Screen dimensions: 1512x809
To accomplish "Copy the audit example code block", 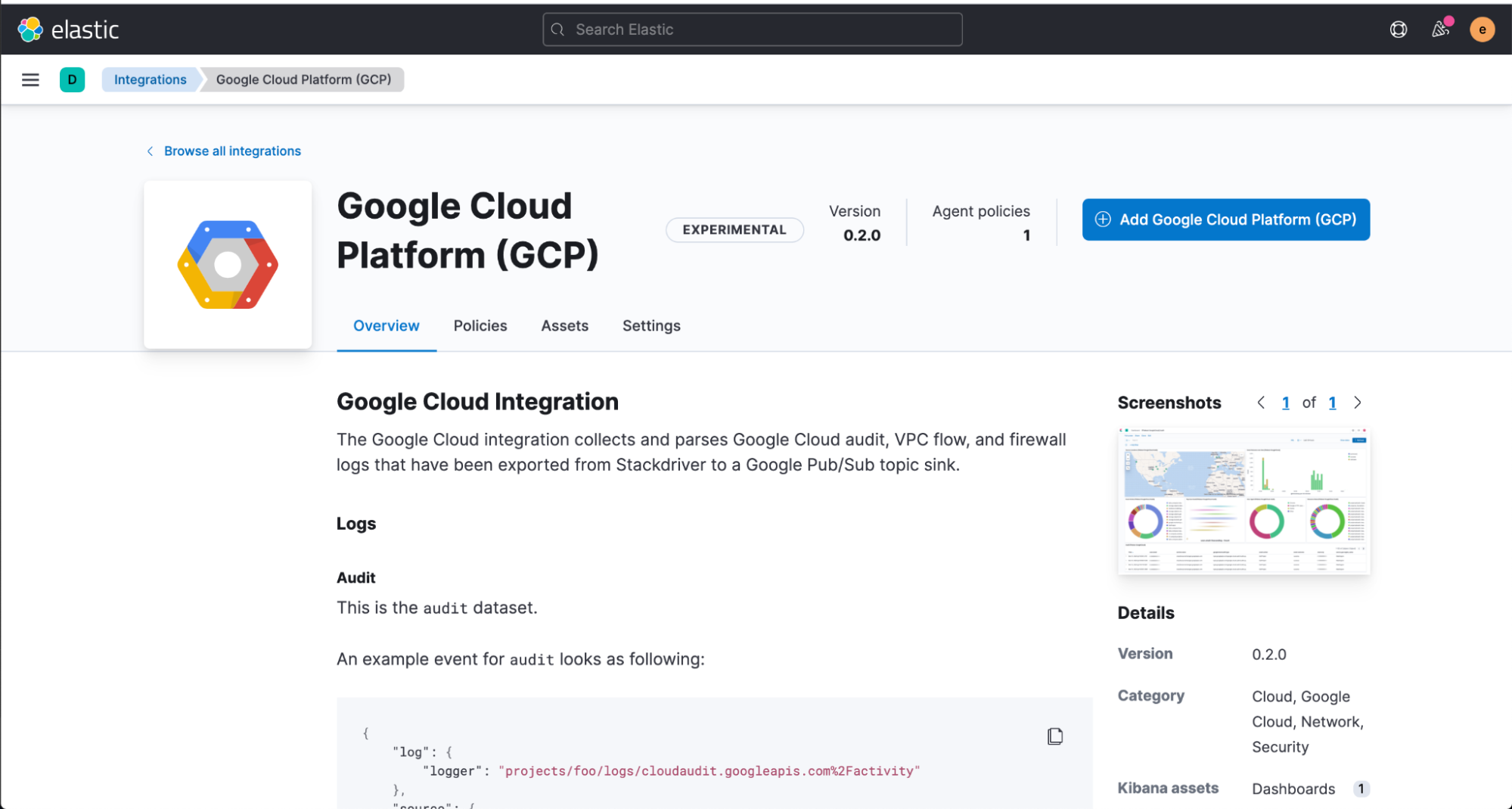I will [x=1055, y=736].
